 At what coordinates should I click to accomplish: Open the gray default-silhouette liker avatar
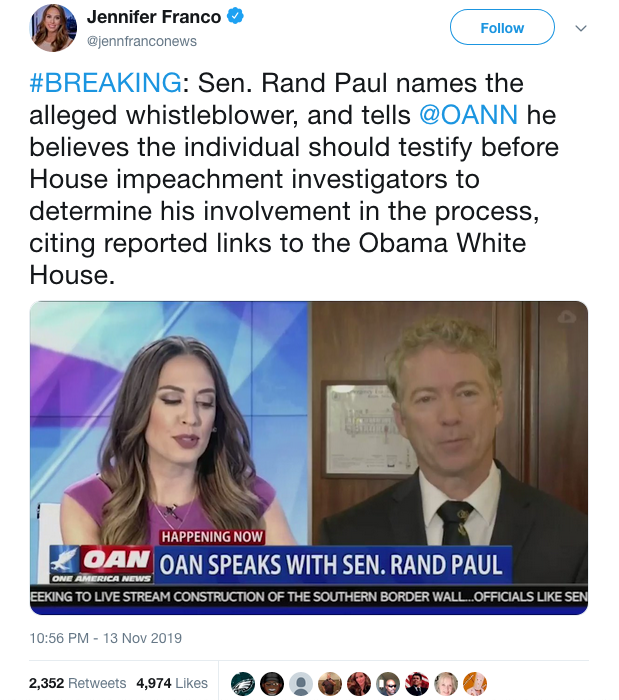point(301,683)
